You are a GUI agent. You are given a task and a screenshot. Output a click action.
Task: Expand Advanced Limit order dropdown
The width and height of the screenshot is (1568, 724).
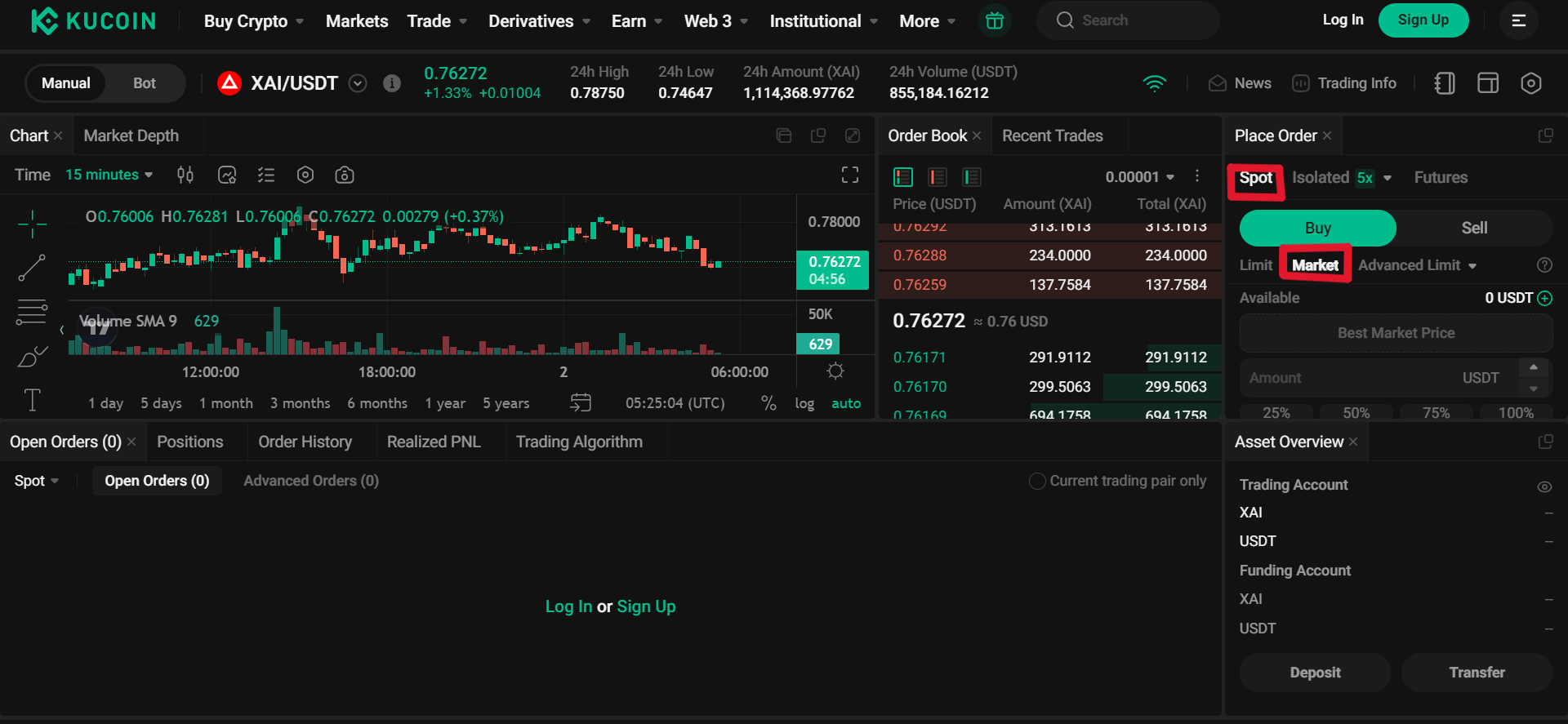1418,265
